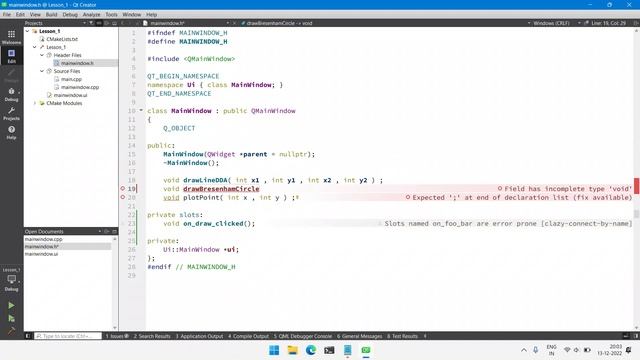
Task: Close the Projects side panel
Action: tap(114, 23)
